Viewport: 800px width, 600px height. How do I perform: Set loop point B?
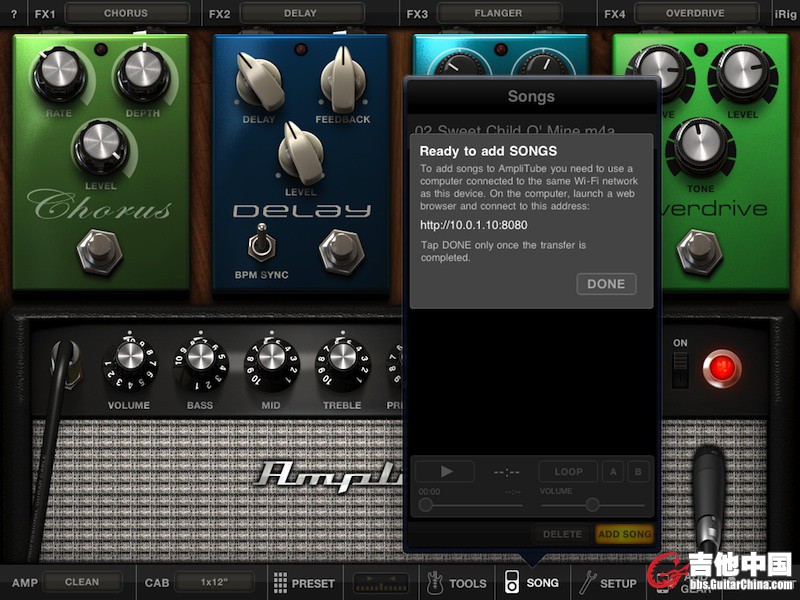(638, 472)
